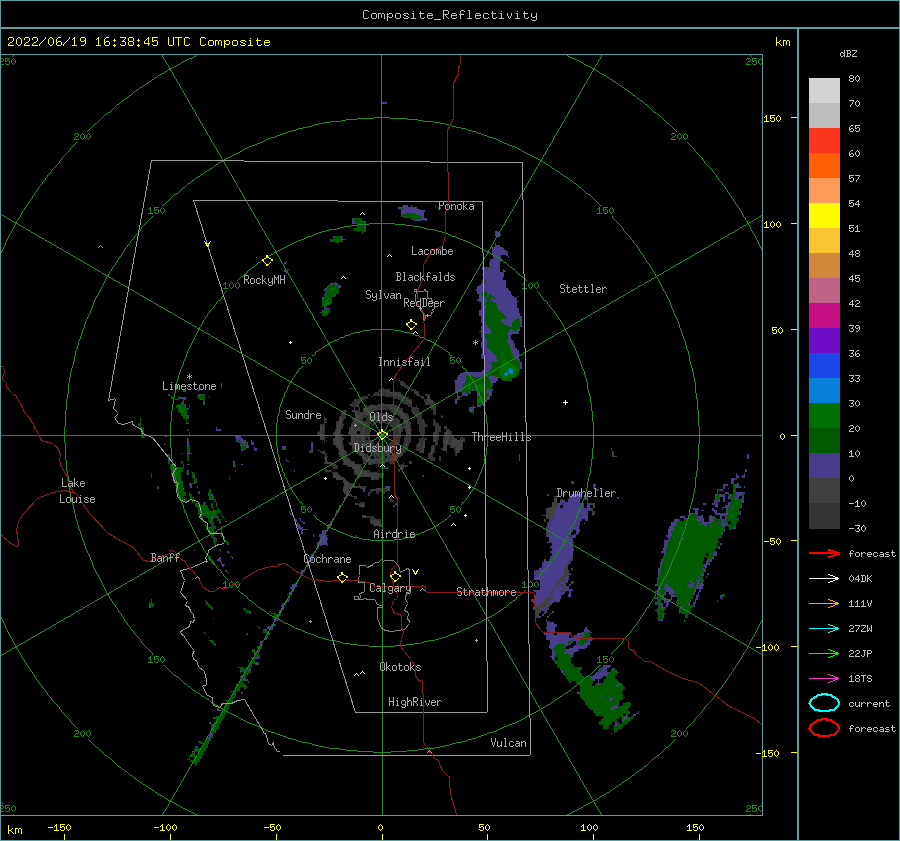Screen dimensions: 900x841
Task: Select the purple 36-39 dBZ swatch
Action: (x=824, y=341)
